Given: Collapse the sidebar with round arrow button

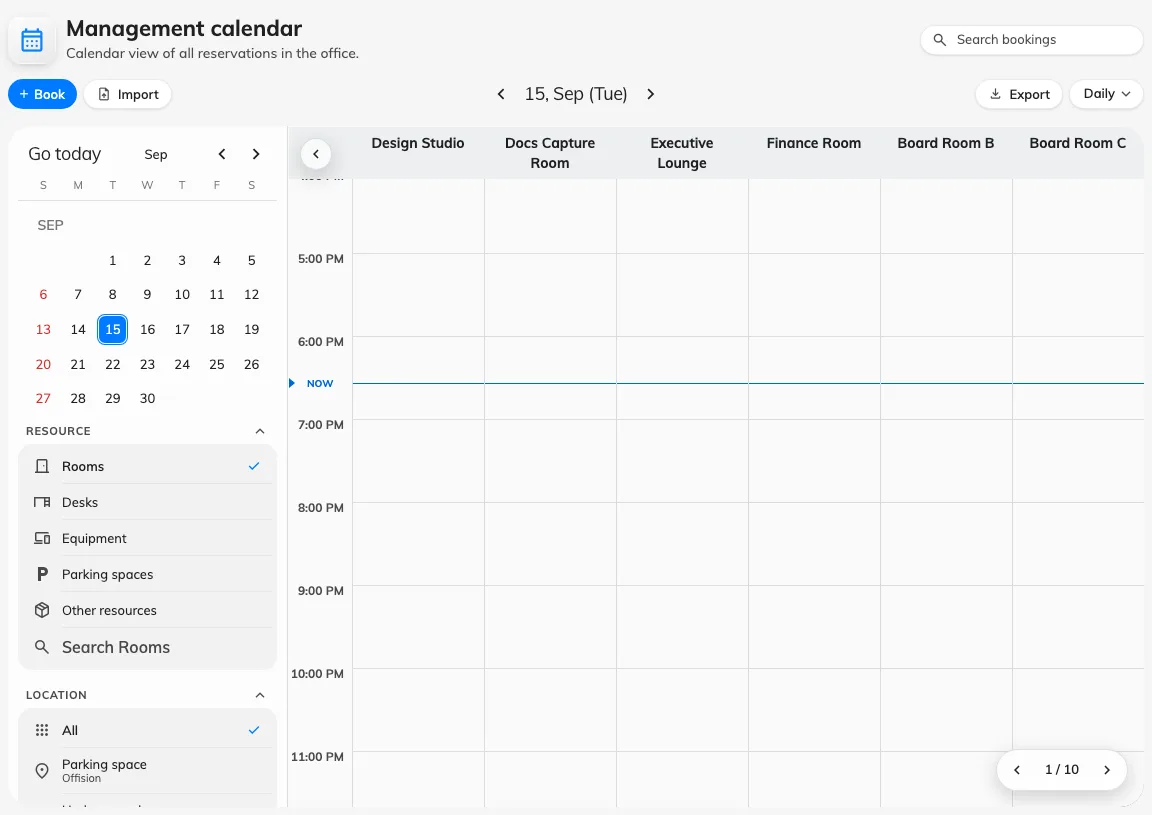Looking at the screenshot, I should (316, 154).
